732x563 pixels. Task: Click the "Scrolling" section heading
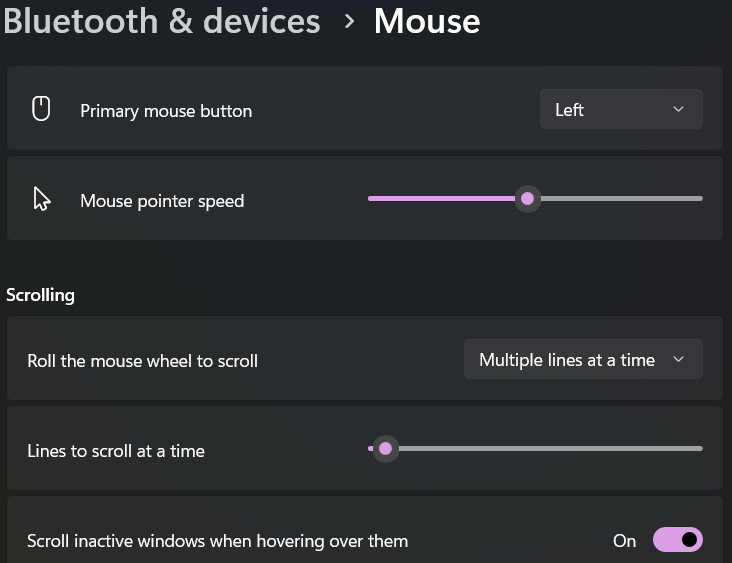click(40, 295)
